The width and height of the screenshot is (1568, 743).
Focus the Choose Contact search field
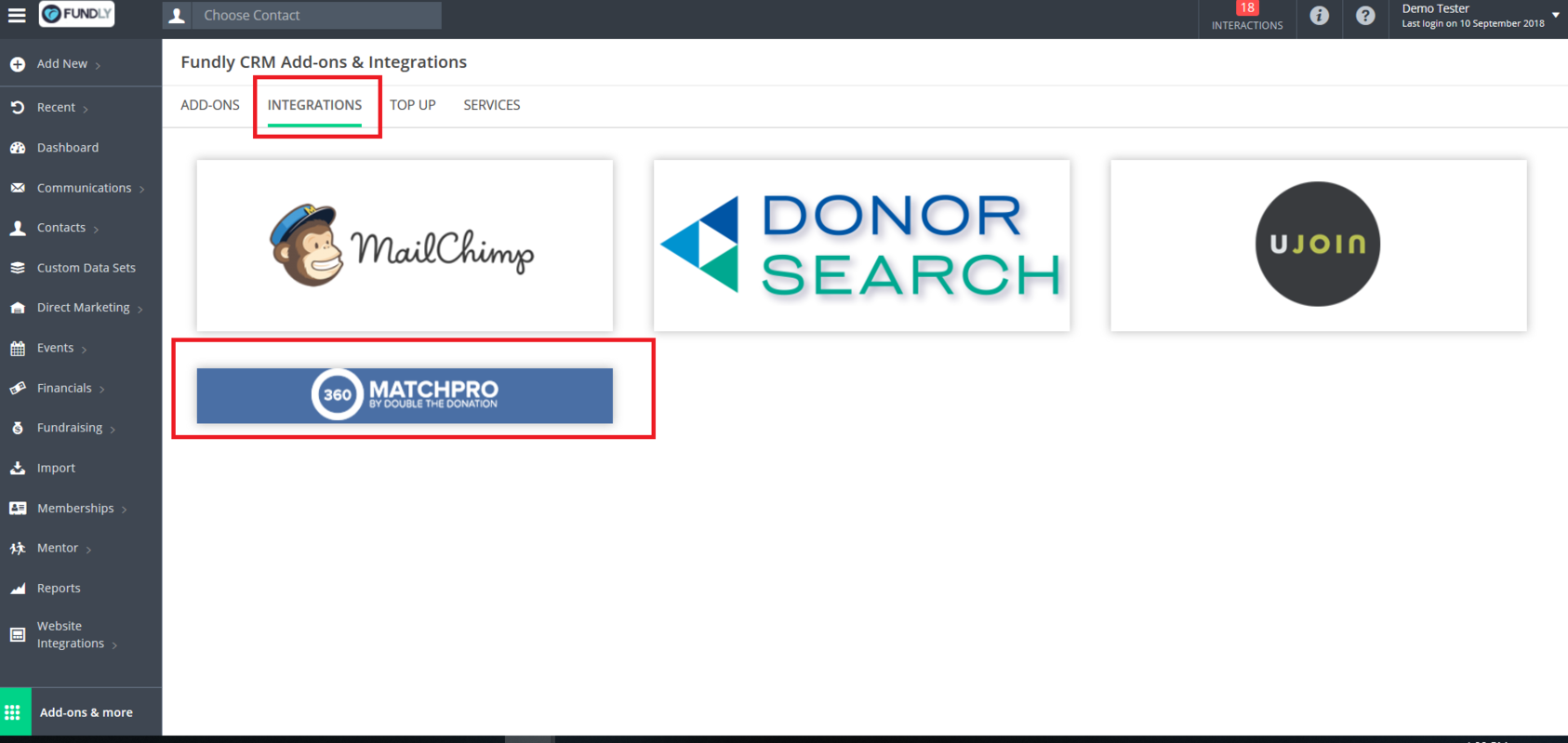(317, 16)
